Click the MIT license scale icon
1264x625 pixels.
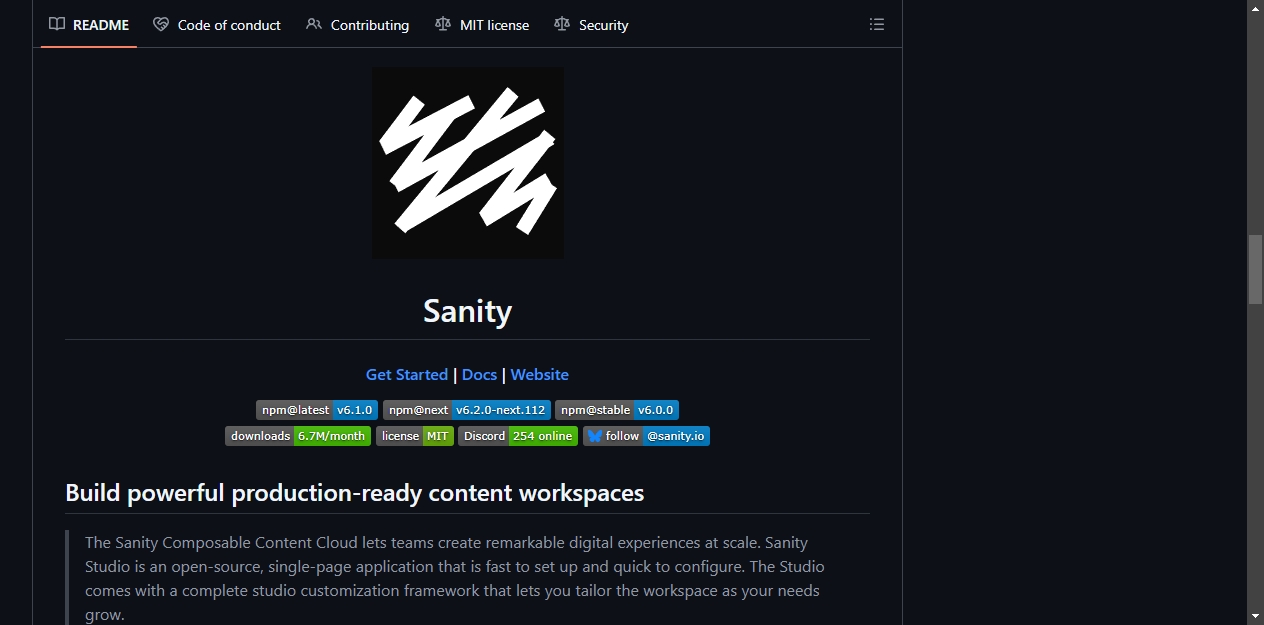point(443,25)
